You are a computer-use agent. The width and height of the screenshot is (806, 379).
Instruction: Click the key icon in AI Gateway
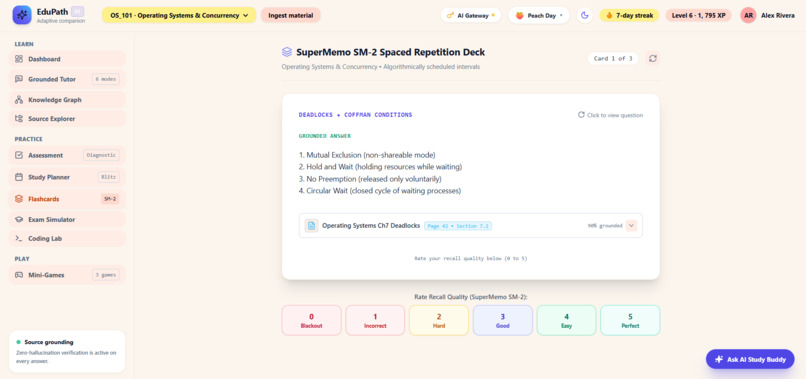click(x=450, y=15)
